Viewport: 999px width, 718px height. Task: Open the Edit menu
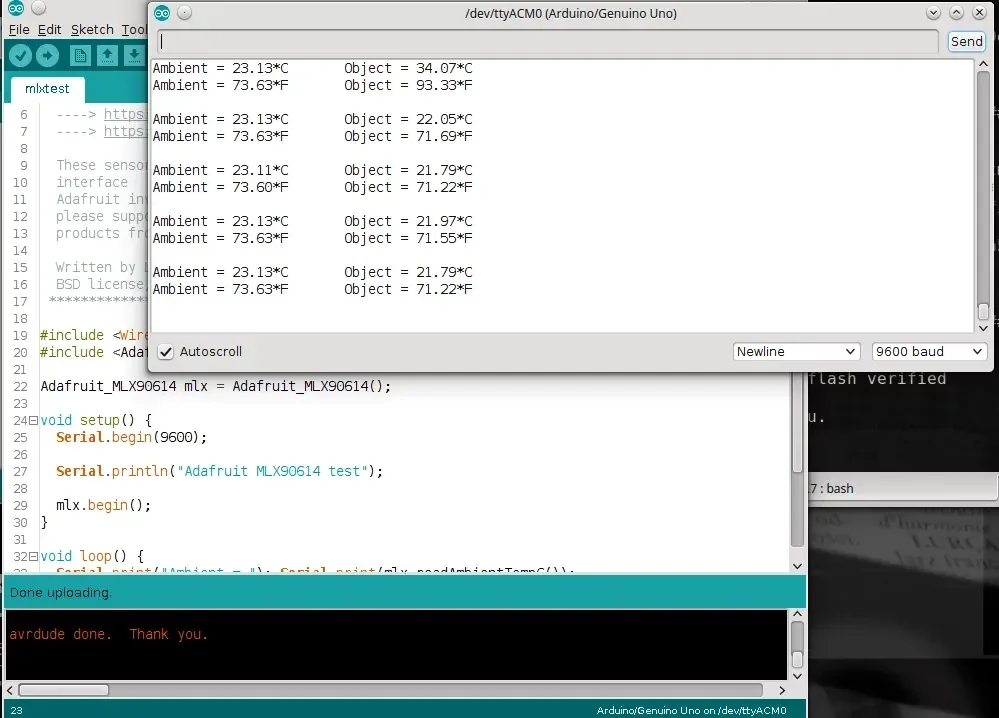coord(49,29)
